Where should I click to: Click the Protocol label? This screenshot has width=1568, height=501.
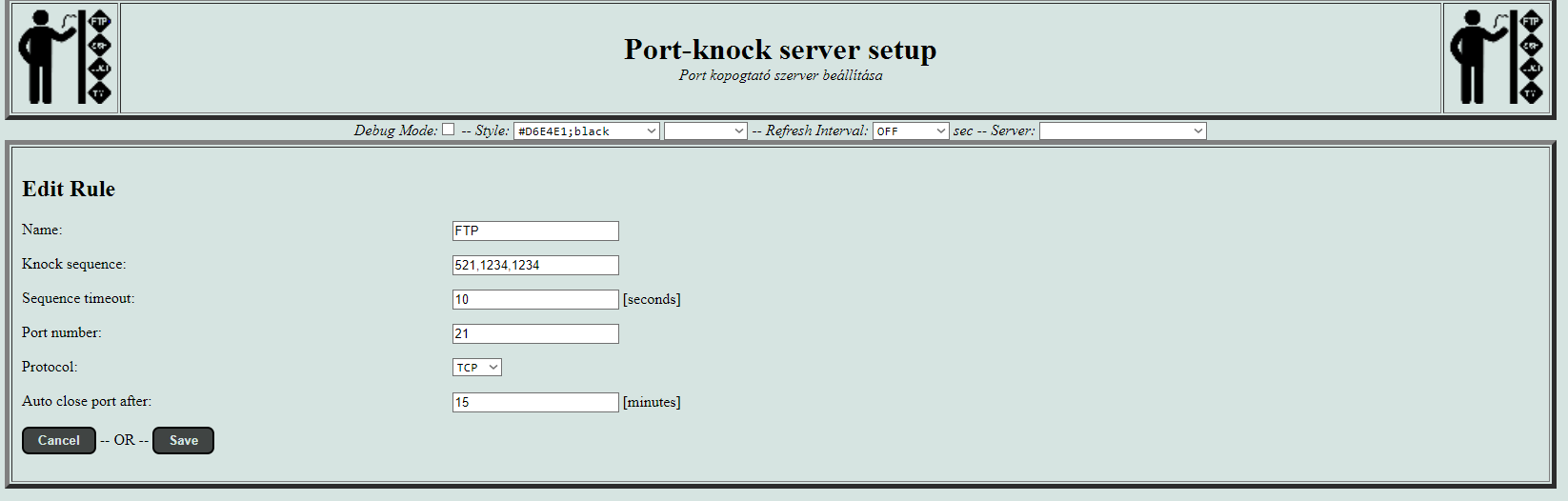(x=50, y=367)
